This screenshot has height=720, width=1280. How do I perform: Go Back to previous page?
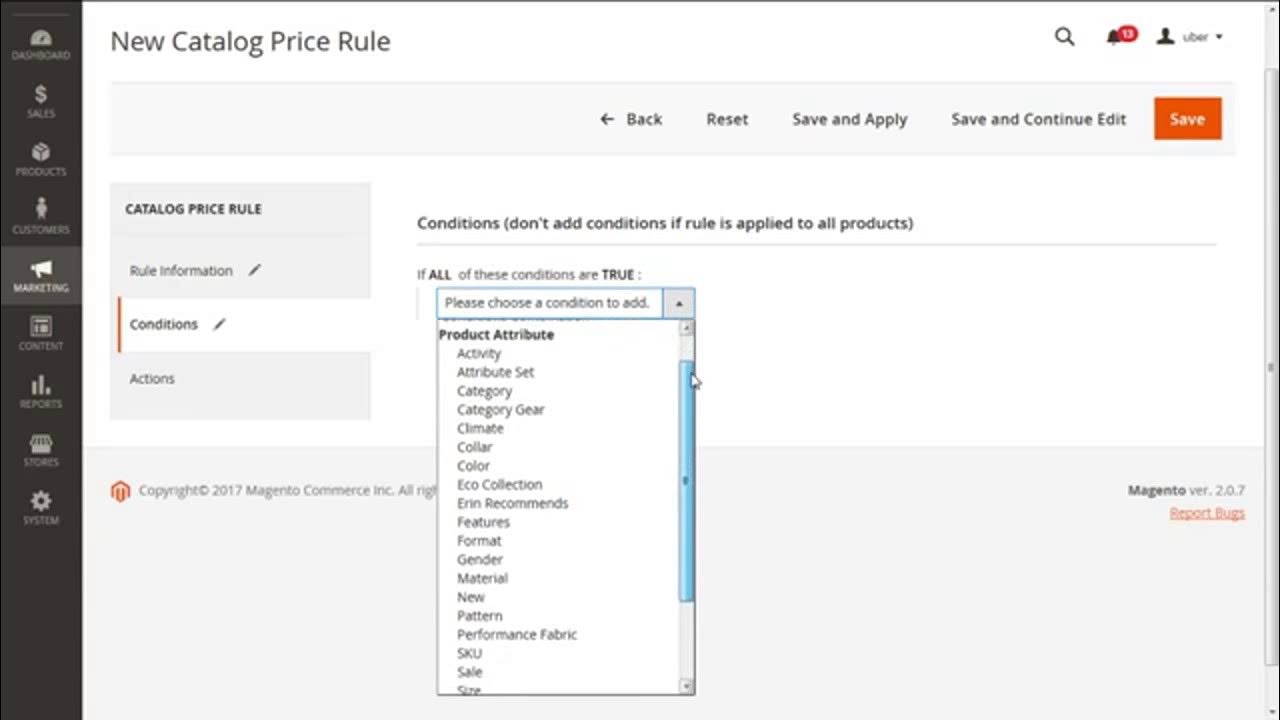[x=631, y=119]
